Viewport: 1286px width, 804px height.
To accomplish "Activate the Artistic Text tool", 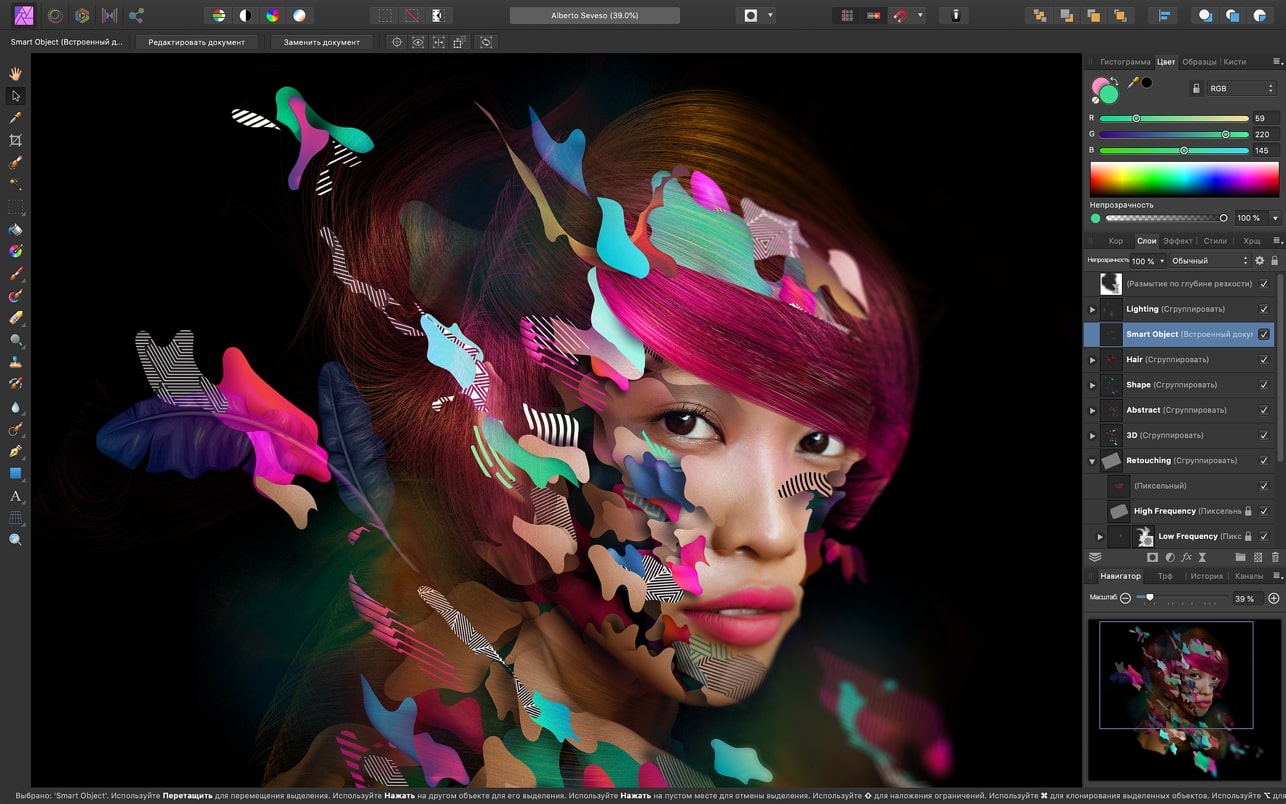I will (x=15, y=496).
